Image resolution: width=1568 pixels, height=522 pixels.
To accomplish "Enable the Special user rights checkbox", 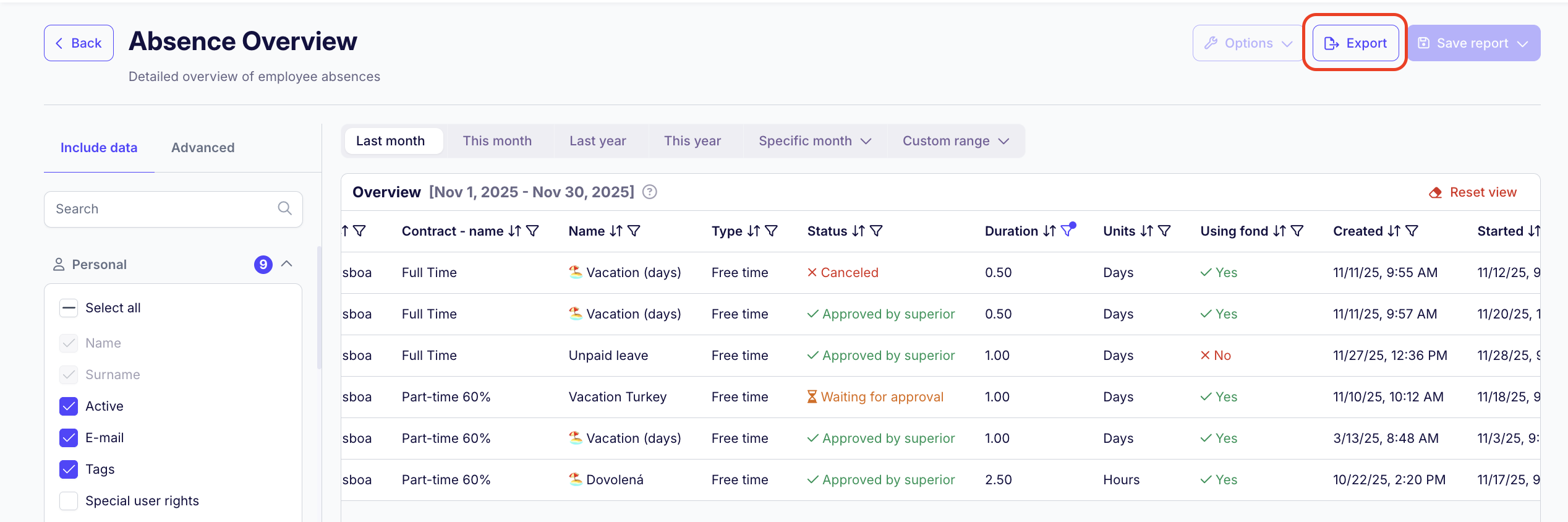I will [x=69, y=501].
